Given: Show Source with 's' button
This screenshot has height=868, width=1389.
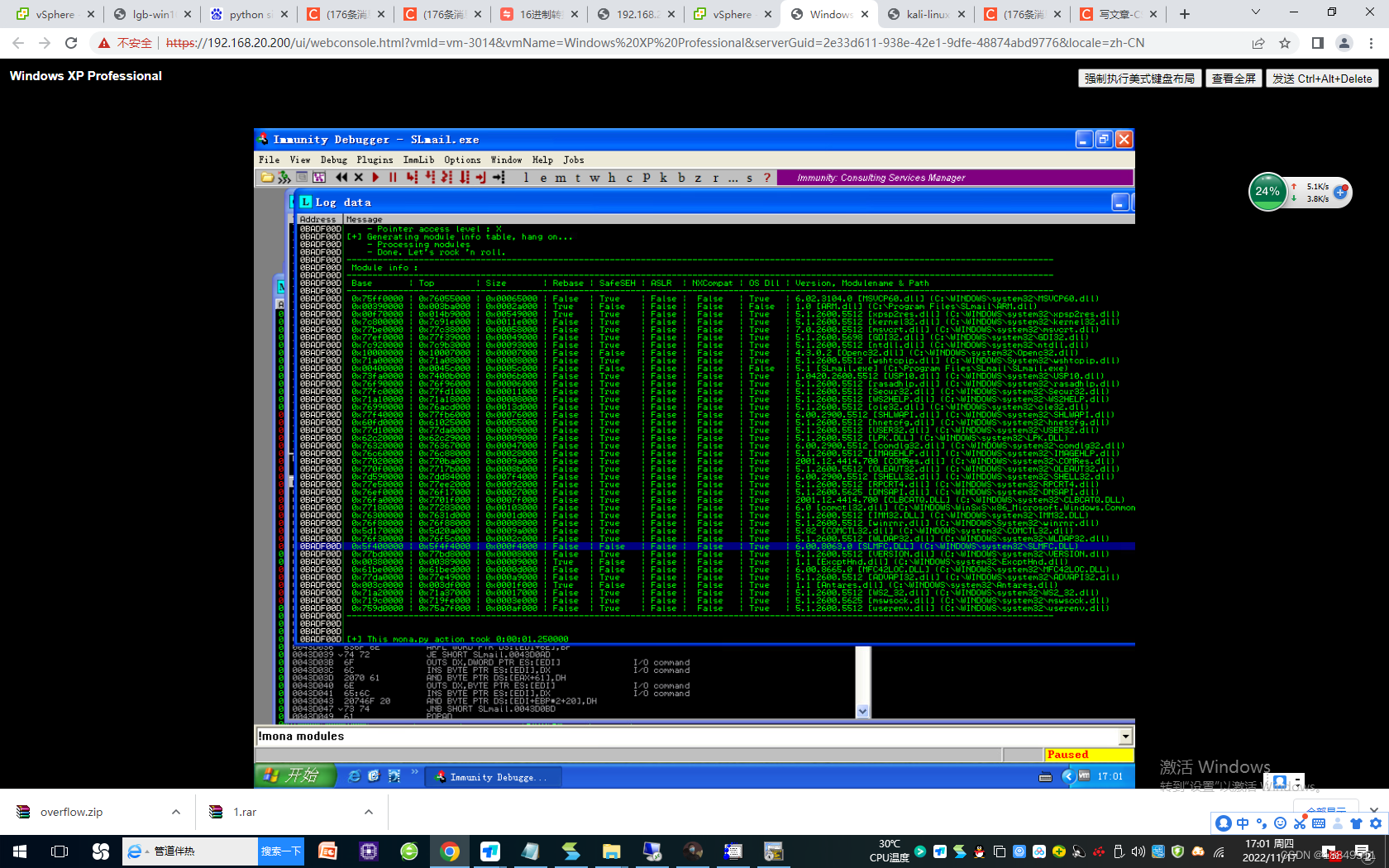Looking at the screenshot, I should tap(750, 177).
